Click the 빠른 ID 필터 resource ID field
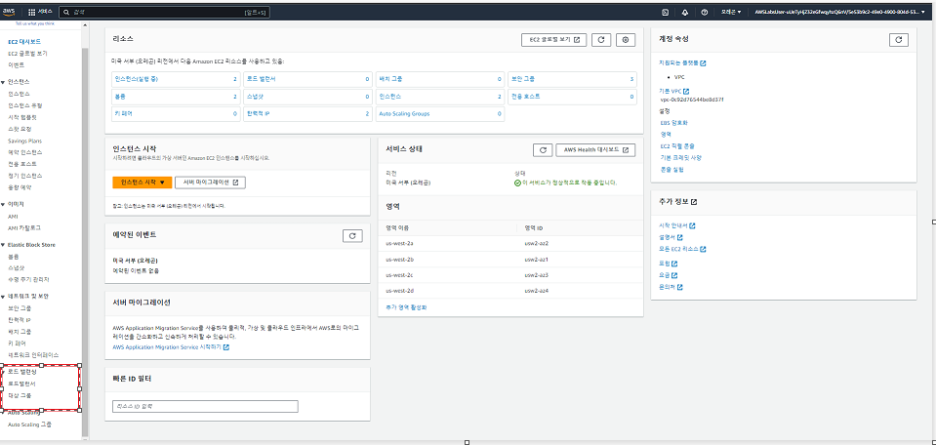The height and width of the screenshot is (445, 936). click(205, 407)
